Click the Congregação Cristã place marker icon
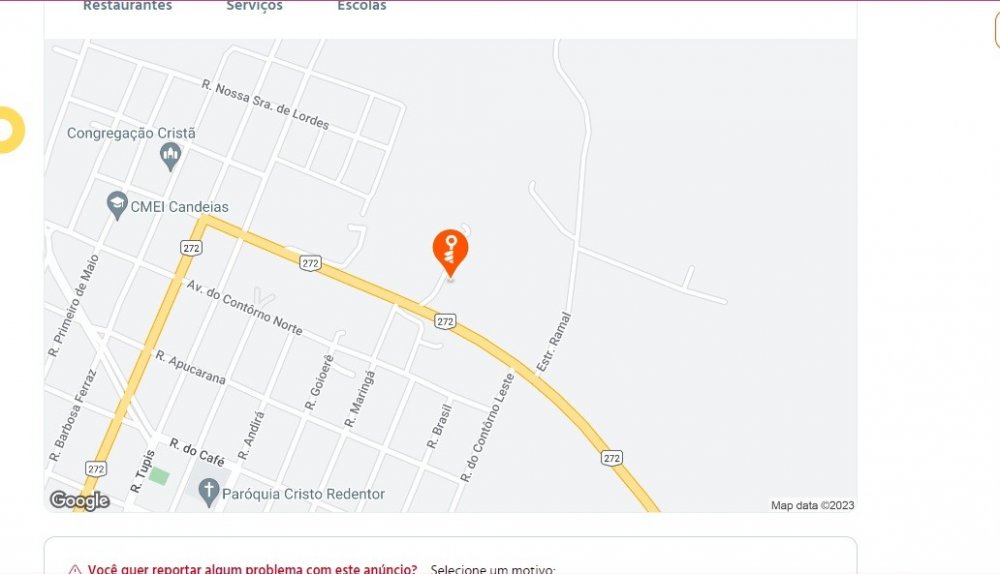This screenshot has width=1000, height=574. pyautogui.click(x=170, y=156)
